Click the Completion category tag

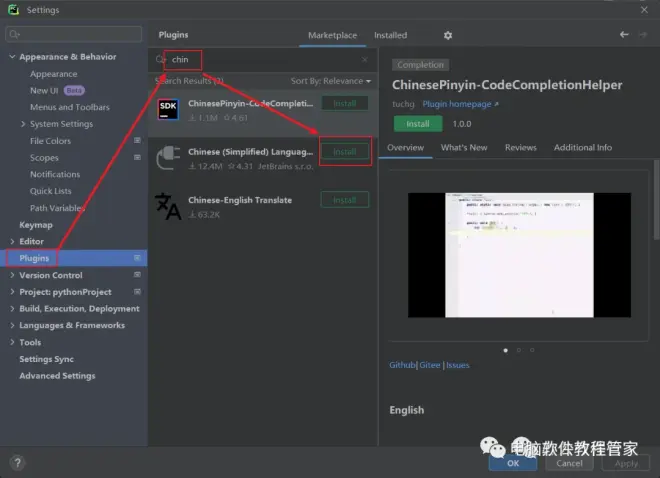(x=420, y=65)
